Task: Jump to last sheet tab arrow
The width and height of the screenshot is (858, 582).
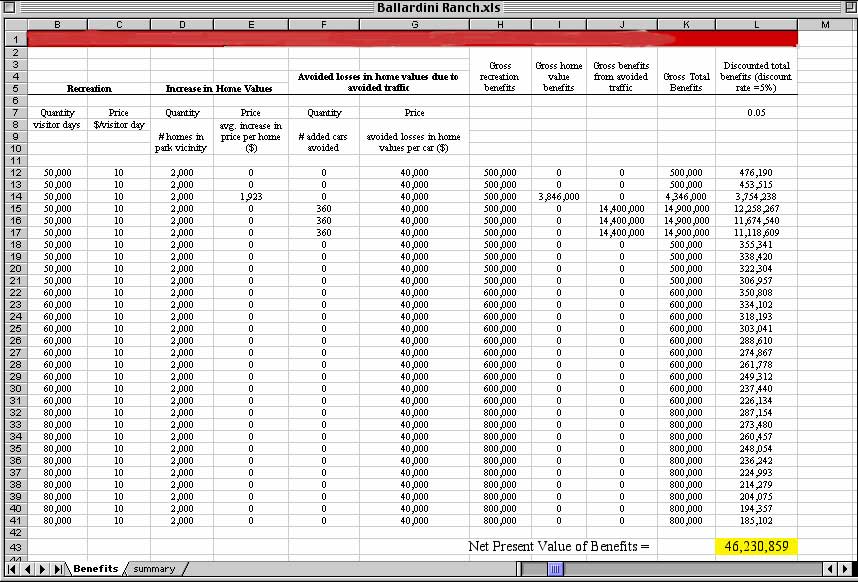Action: 57,569
